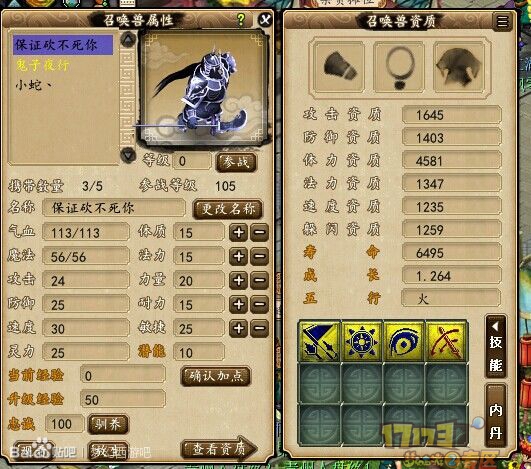Switch to the 技能 tab
Image resolution: width=531 pixels, height=469 pixels.
point(496,347)
